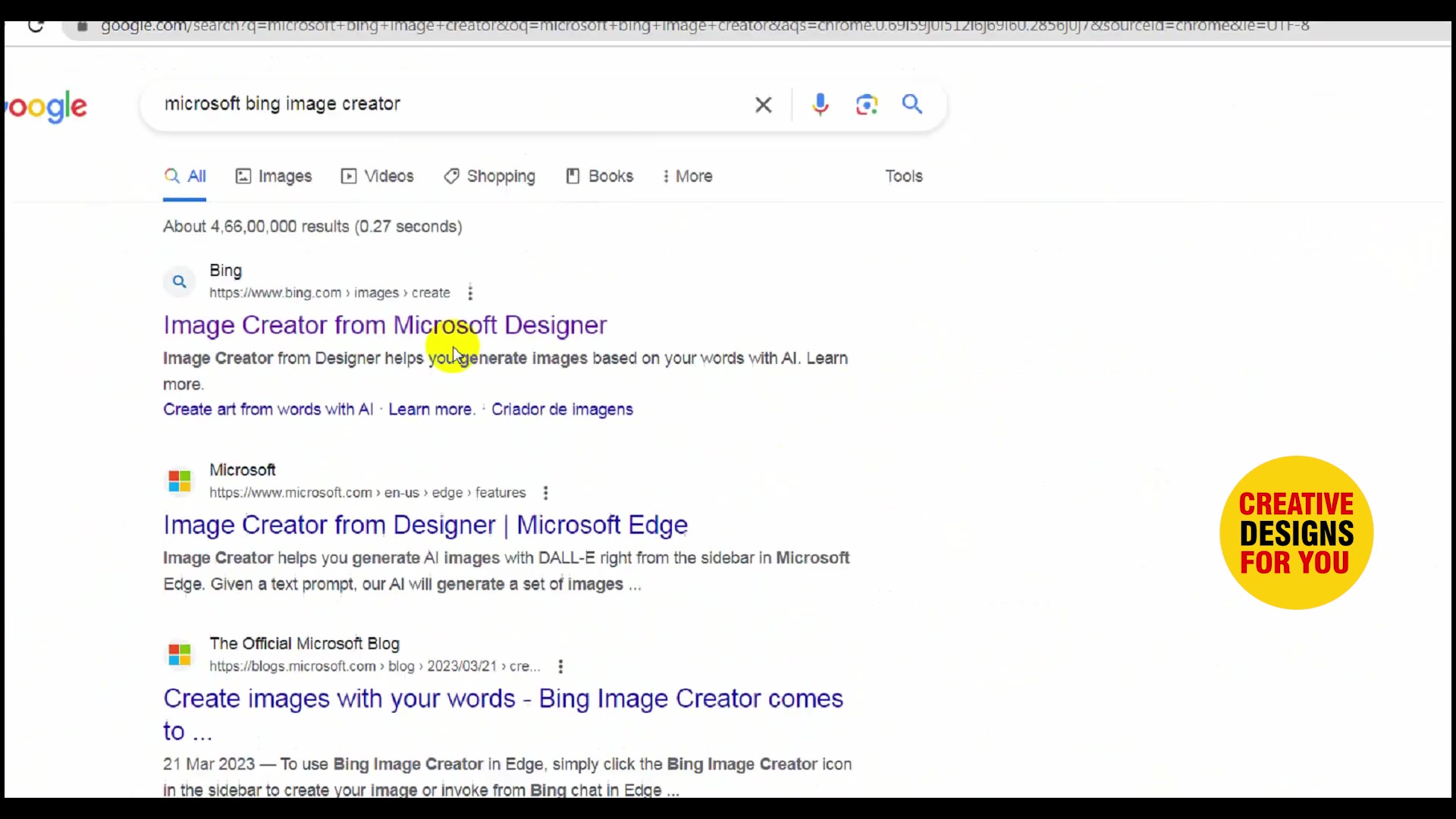Click inside the search query field
Screen dimensions: 1456x819
[455, 105]
